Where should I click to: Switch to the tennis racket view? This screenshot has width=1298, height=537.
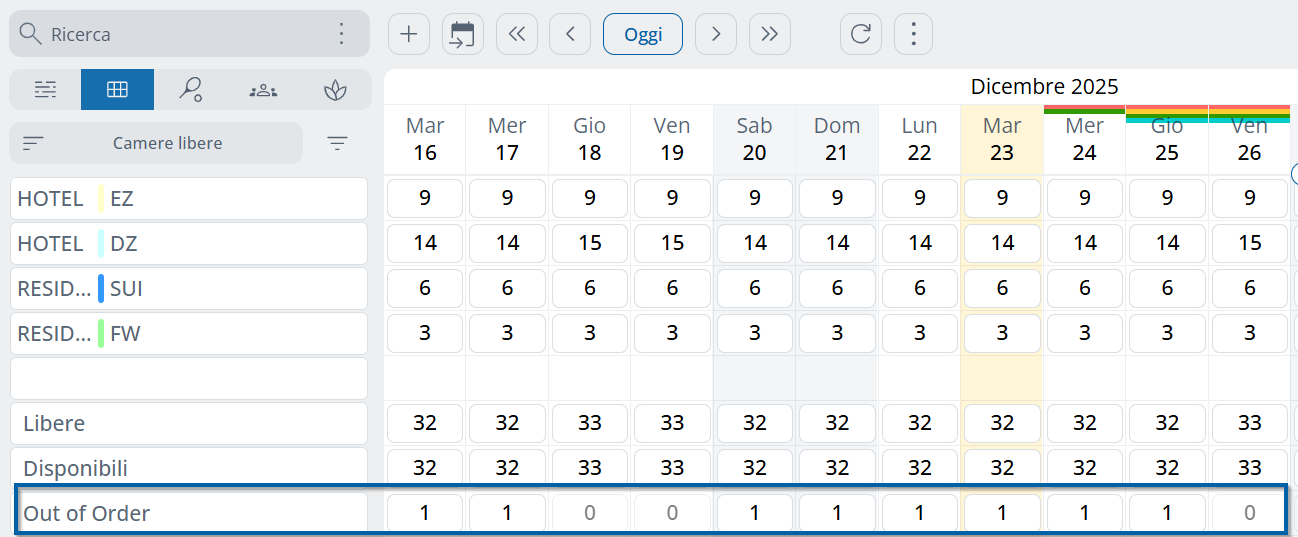pyautogui.click(x=190, y=90)
